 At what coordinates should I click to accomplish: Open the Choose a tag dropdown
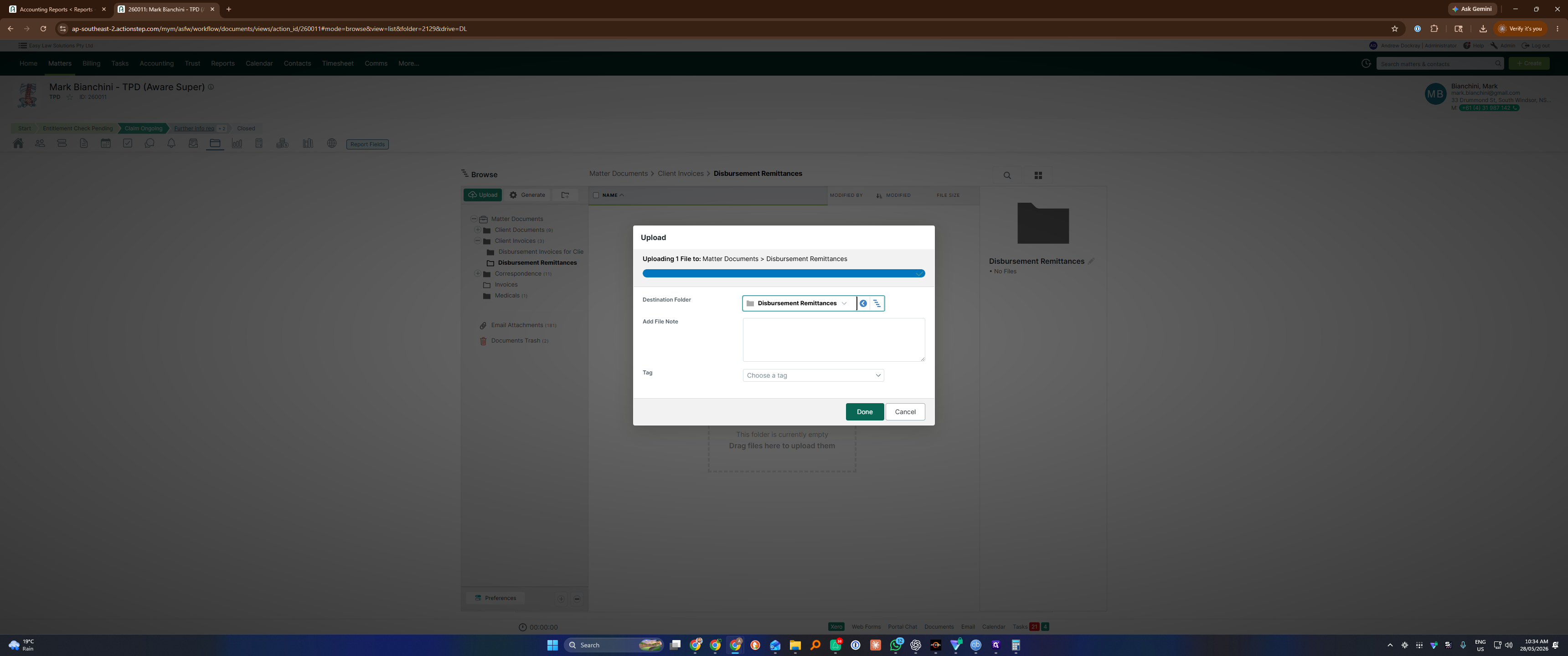tap(813, 375)
